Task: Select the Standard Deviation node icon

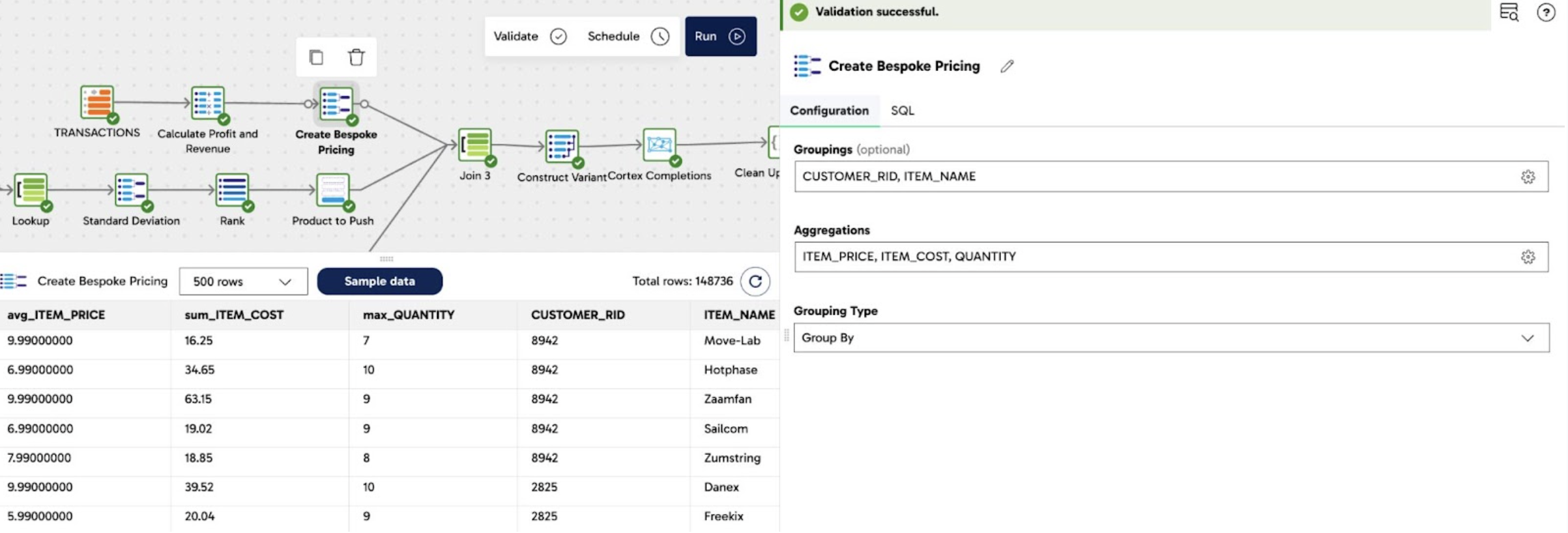Action: pos(131,190)
